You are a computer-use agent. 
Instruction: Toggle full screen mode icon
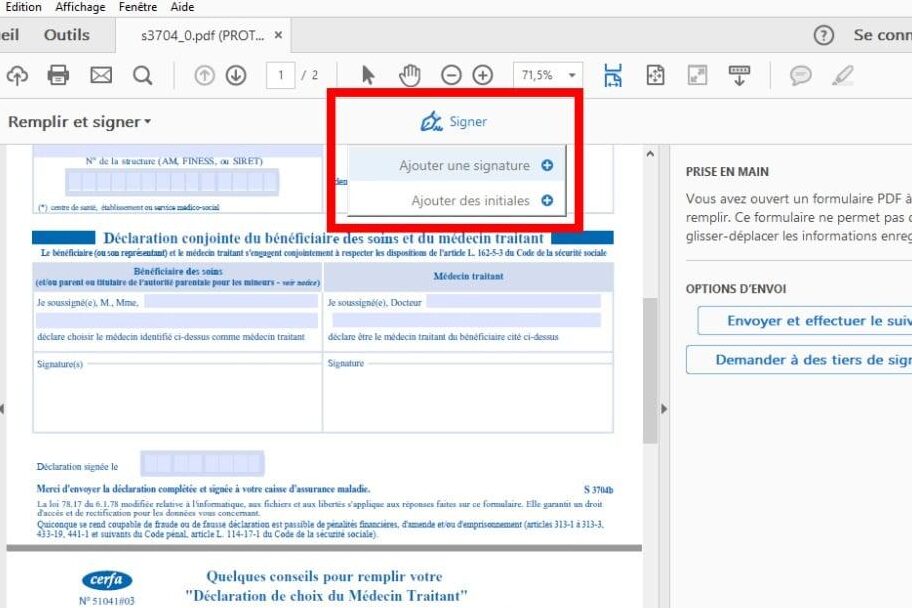[697, 75]
